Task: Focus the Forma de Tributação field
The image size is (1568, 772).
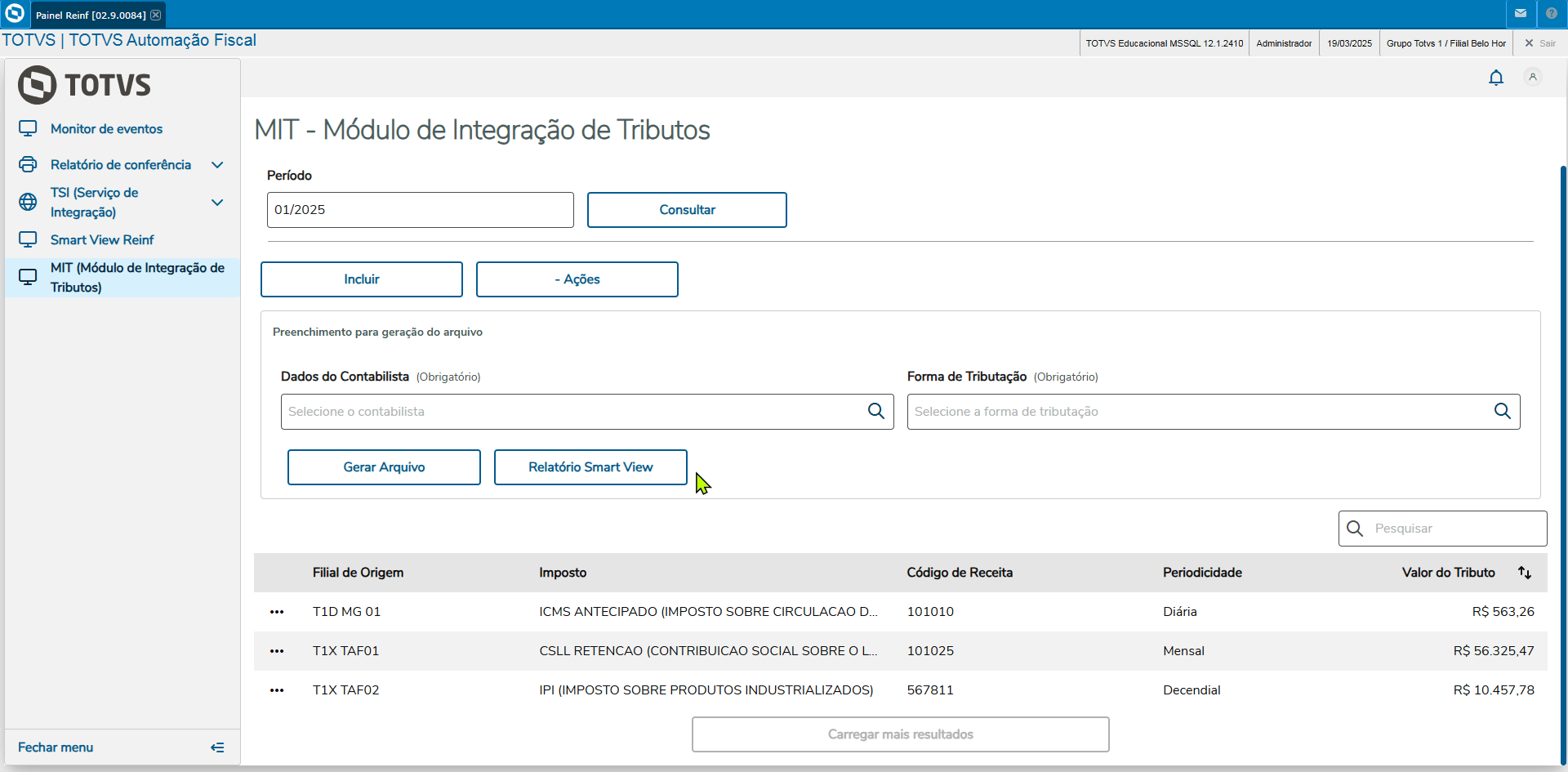Action: click(x=1214, y=412)
